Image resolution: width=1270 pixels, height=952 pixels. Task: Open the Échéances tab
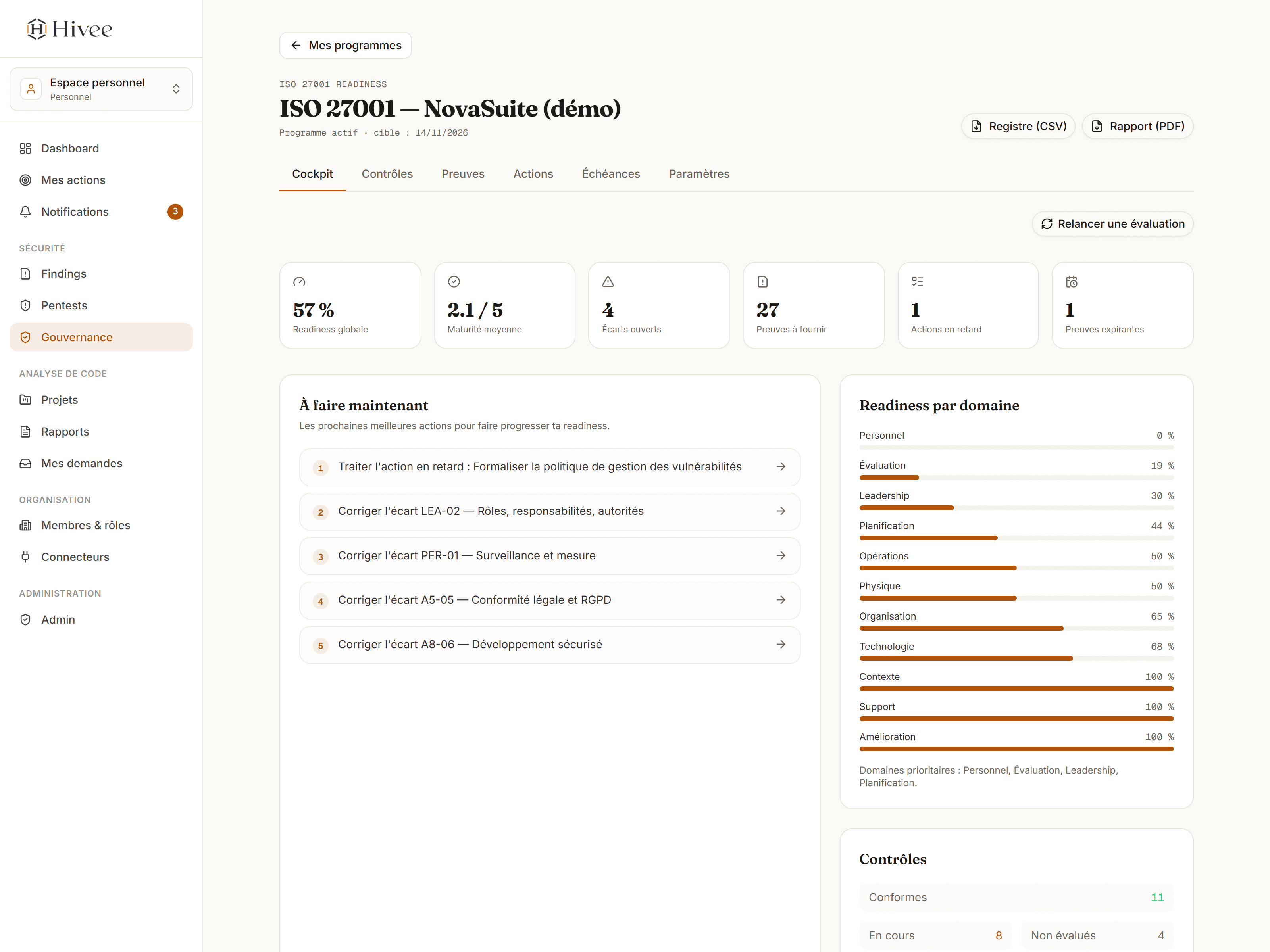coord(611,174)
